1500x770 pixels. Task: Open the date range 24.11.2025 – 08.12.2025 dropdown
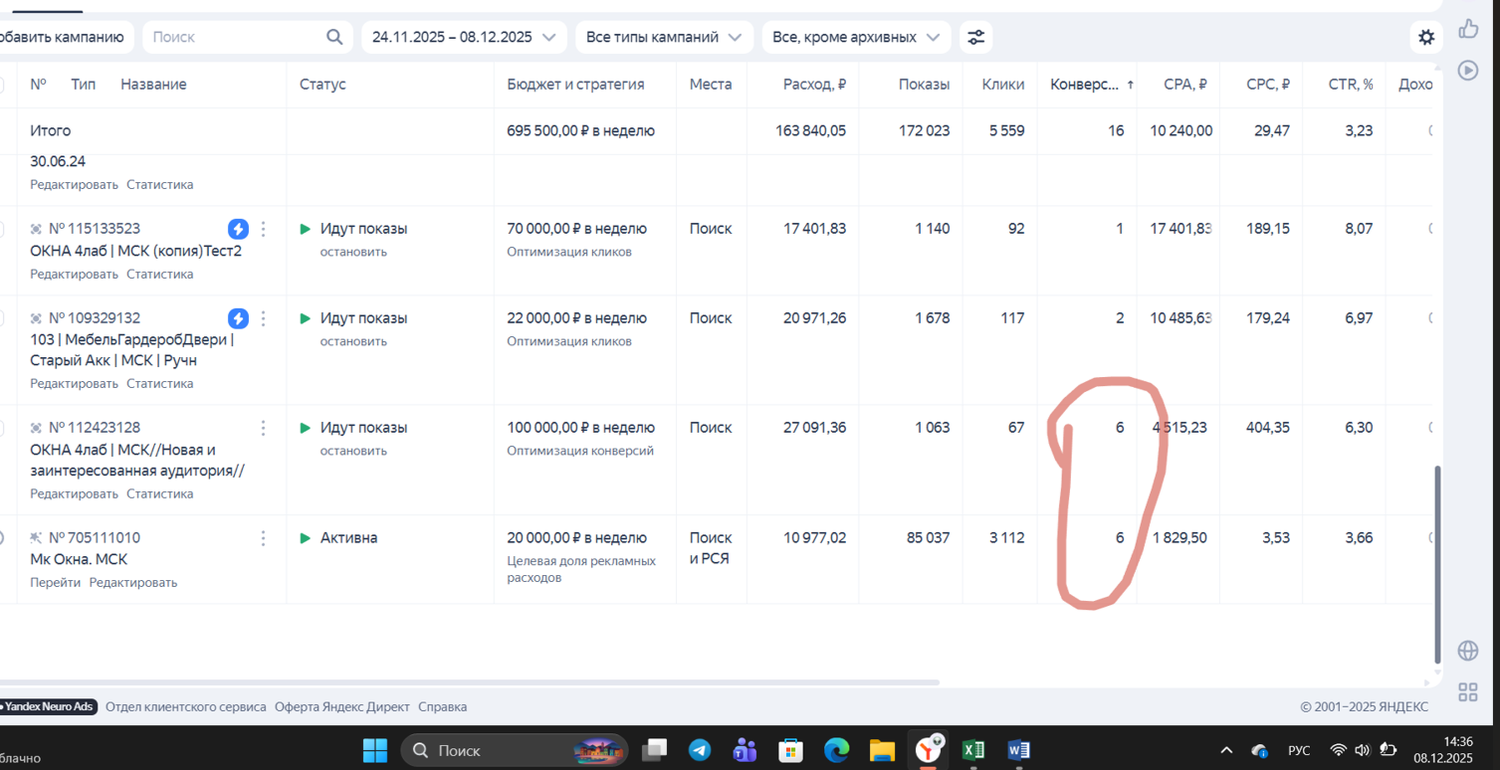click(464, 37)
